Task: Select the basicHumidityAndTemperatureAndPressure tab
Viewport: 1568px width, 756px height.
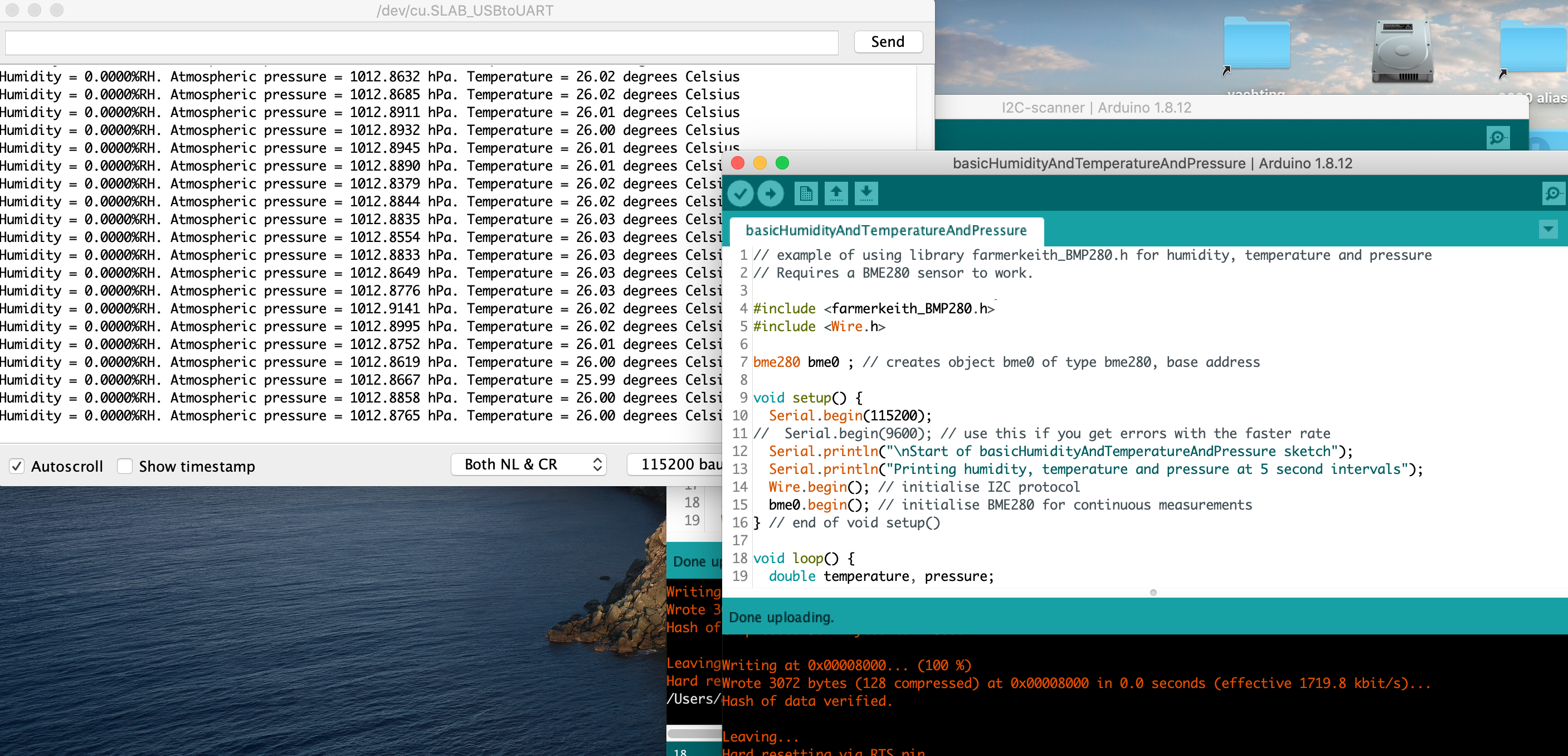Action: [885, 231]
